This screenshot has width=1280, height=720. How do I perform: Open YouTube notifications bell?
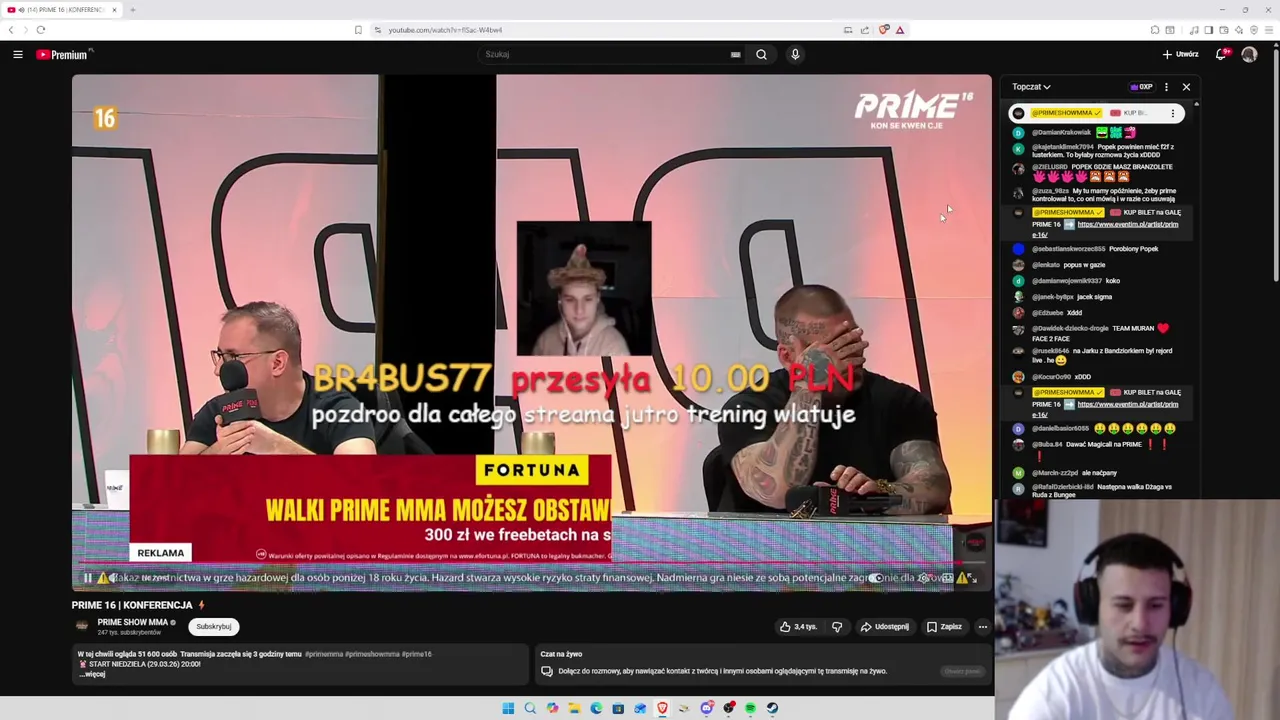click(x=1221, y=55)
